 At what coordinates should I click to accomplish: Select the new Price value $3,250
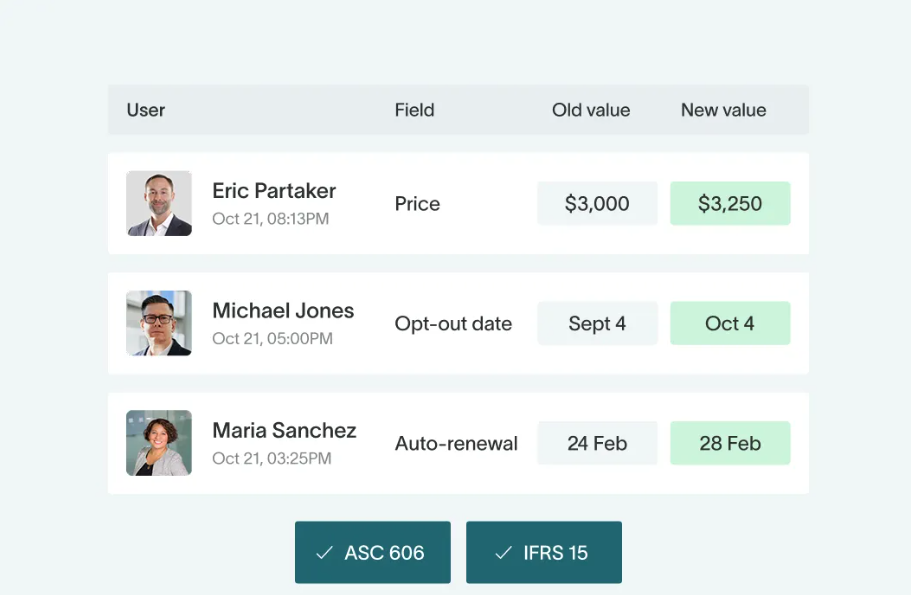pos(730,203)
